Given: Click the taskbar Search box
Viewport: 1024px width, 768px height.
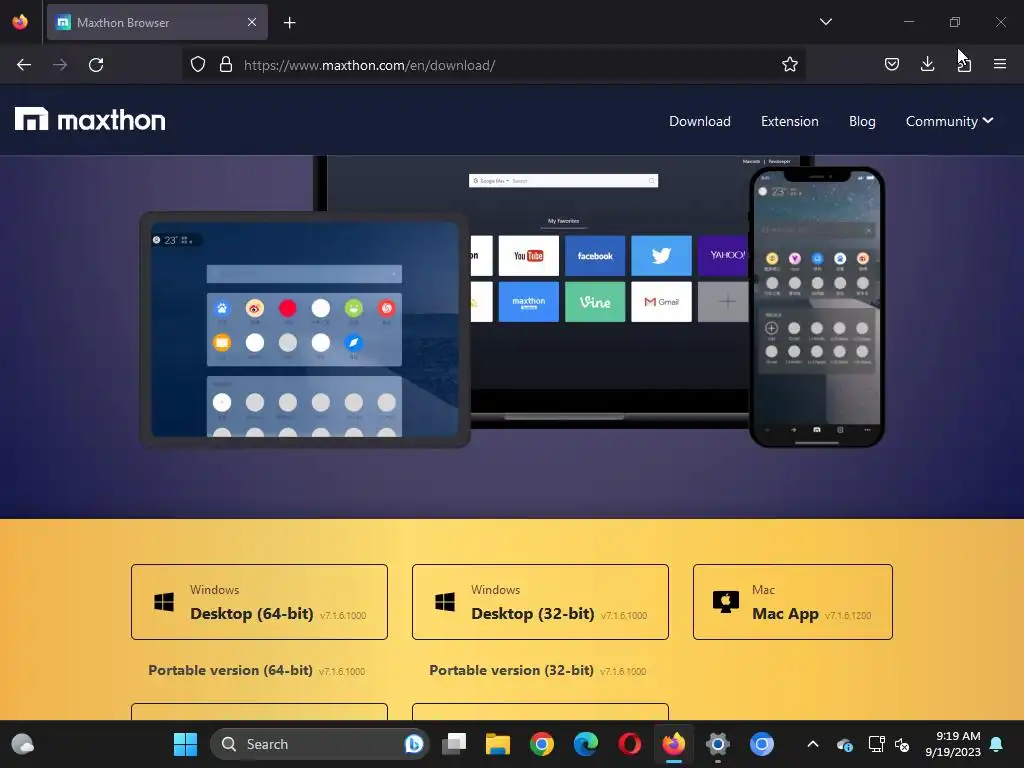Looking at the screenshot, I should point(319,744).
